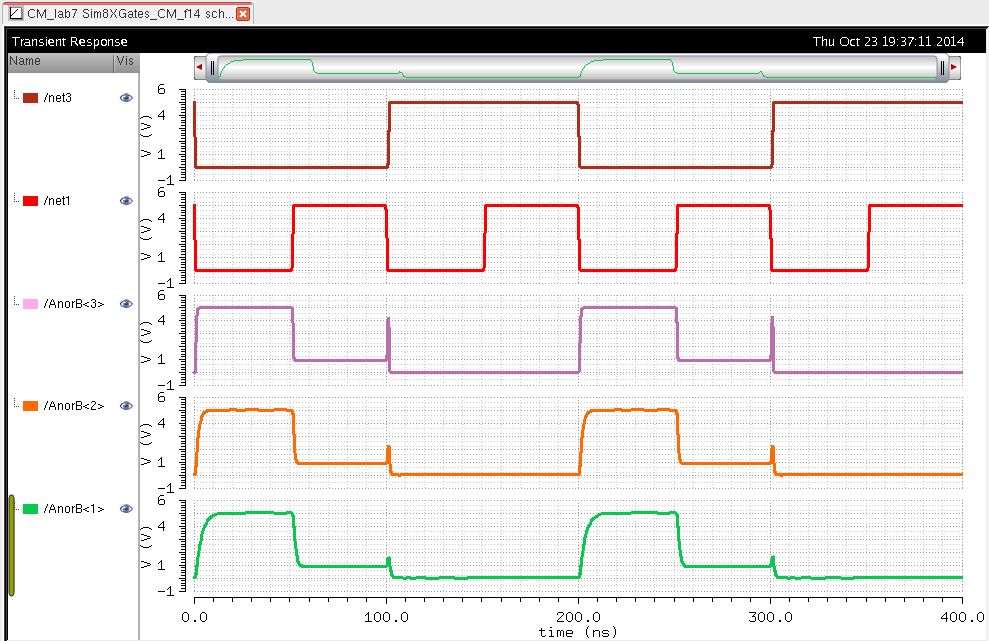Click the red color box beside /net1

[x=30, y=201]
